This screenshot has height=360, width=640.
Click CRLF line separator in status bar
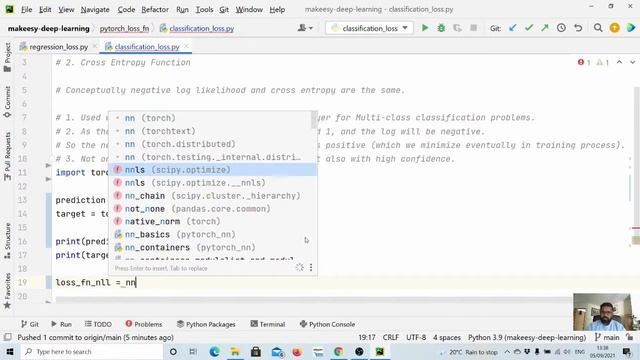coord(391,338)
